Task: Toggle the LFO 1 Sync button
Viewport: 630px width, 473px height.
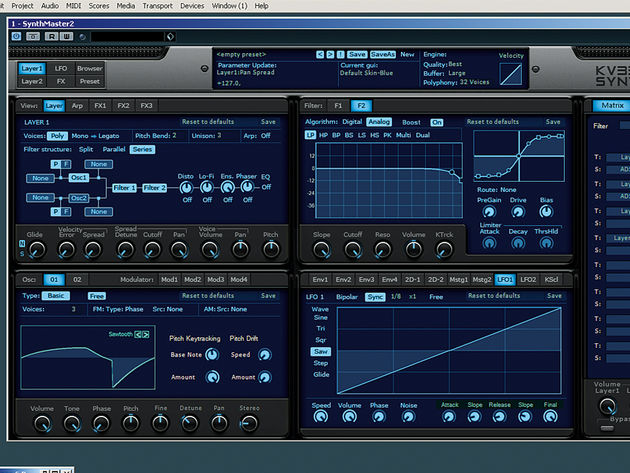Action: coord(375,297)
